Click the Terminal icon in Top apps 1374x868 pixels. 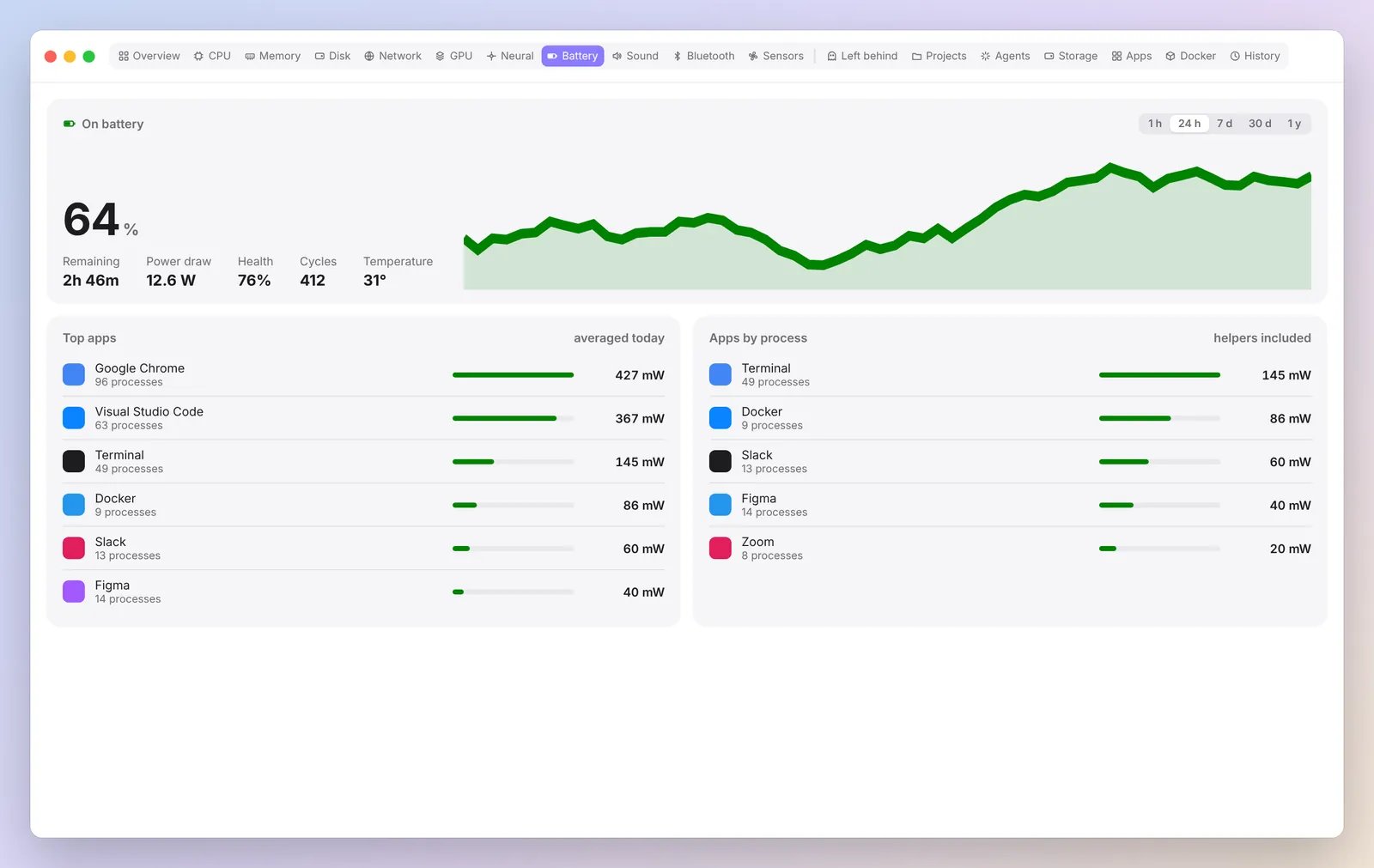74,461
